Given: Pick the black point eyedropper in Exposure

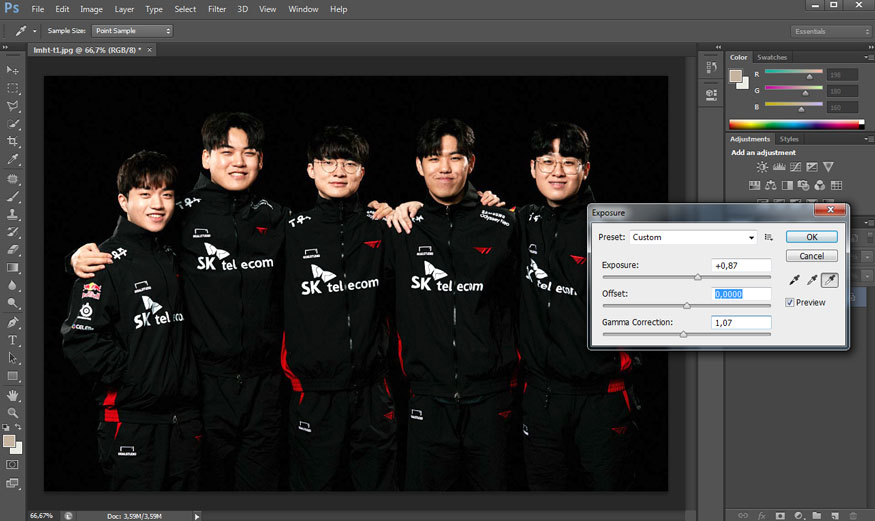Looking at the screenshot, I should 795,279.
